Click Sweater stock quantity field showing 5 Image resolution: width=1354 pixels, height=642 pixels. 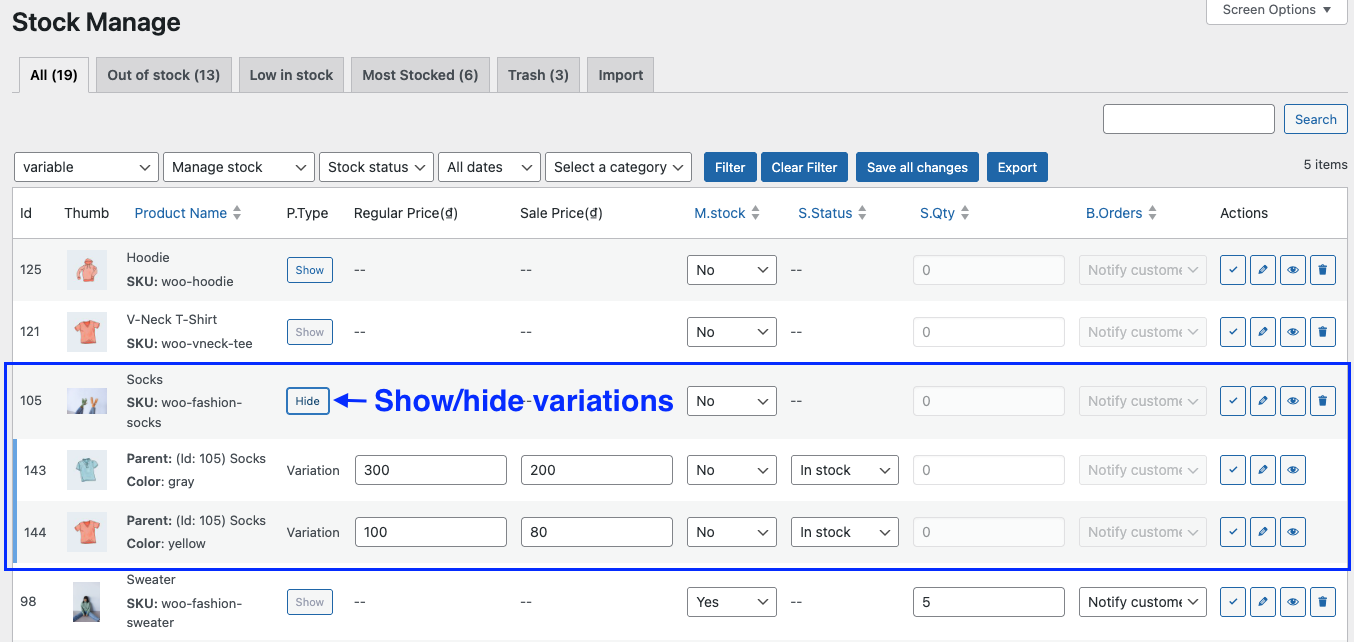tap(989, 602)
